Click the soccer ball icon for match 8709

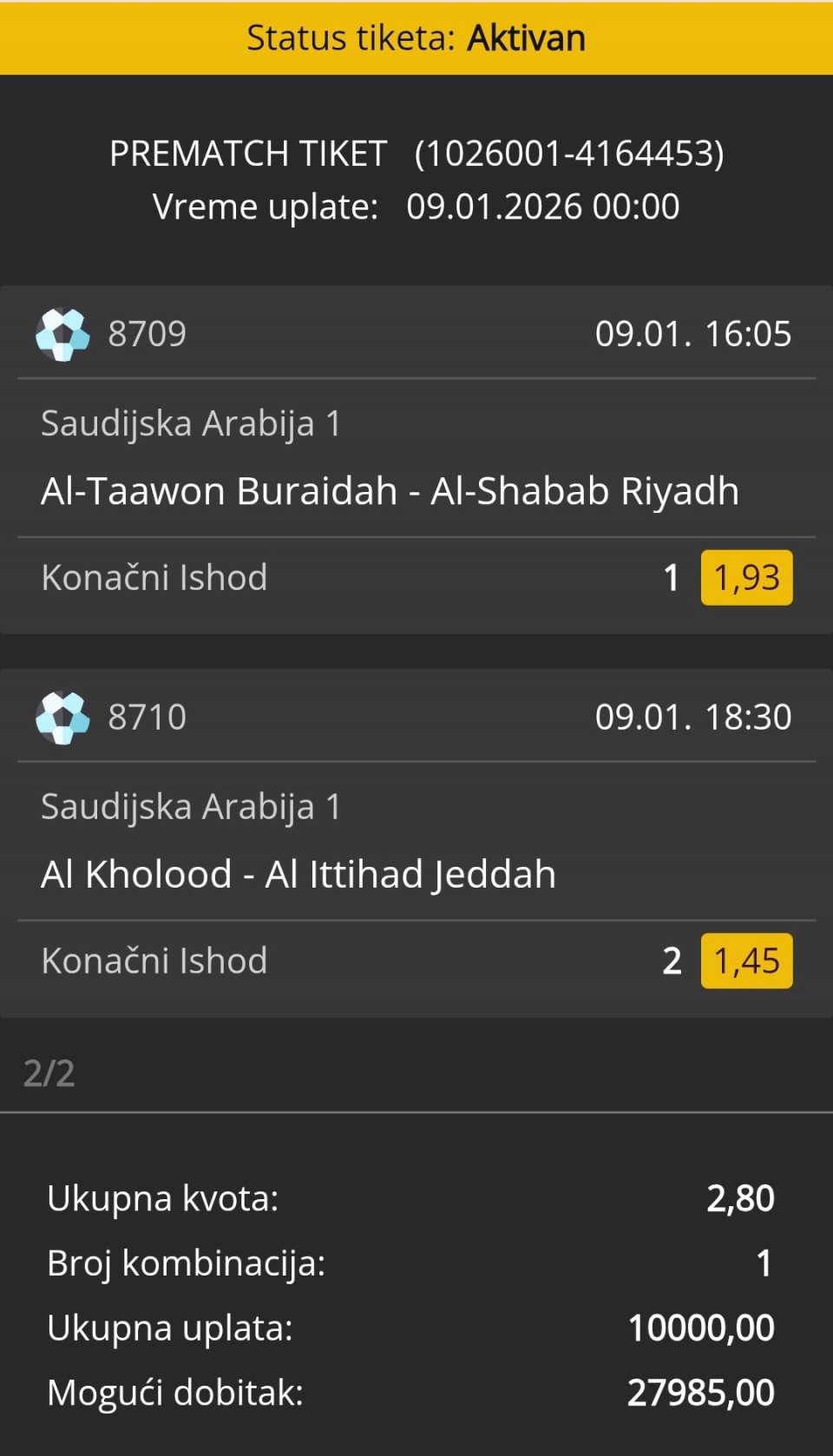[x=62, y=334]
